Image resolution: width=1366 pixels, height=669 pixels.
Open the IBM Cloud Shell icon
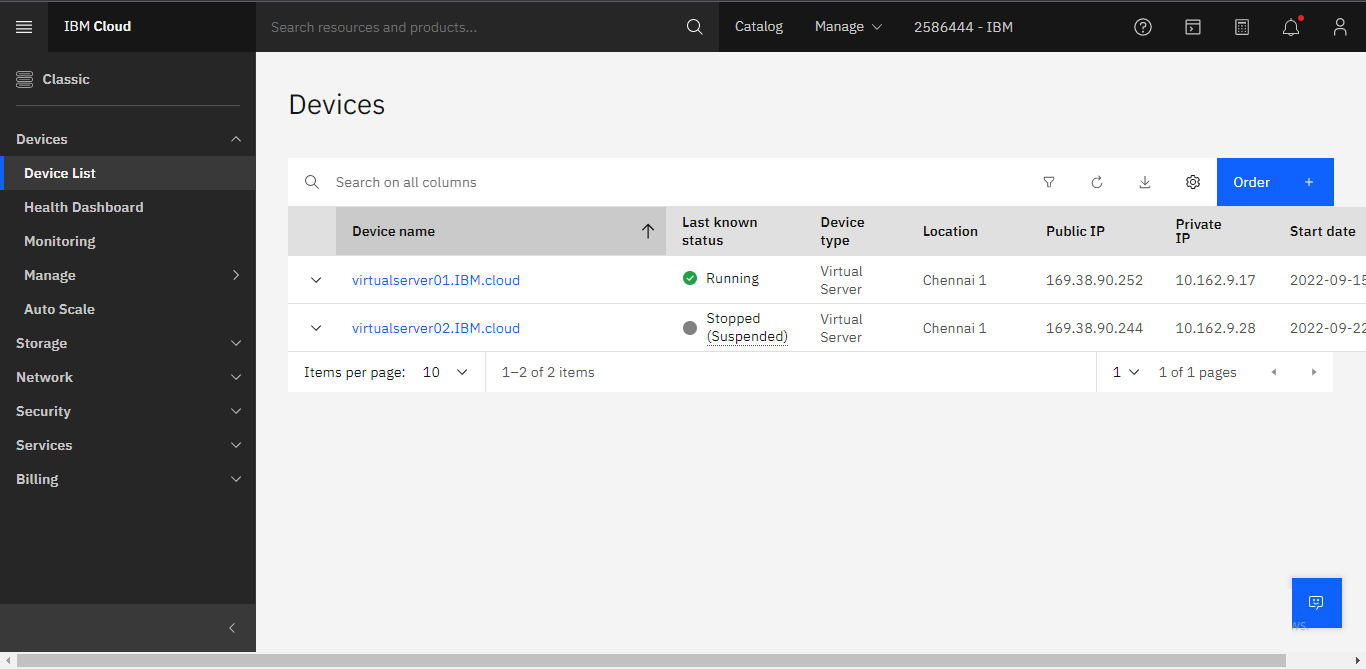pyautogui.click(x=1192, y=27)
